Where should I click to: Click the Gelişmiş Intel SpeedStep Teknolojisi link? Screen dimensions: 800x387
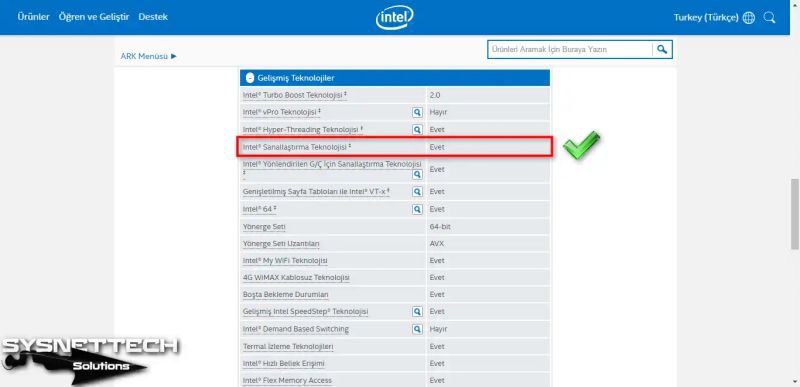pyautogui.click(x=306, y=312)
